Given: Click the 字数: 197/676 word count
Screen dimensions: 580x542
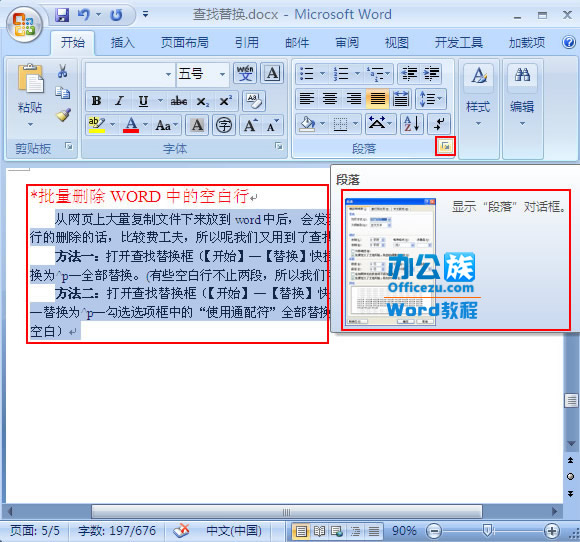Looking at the screenshot, I should coord(117,531).
